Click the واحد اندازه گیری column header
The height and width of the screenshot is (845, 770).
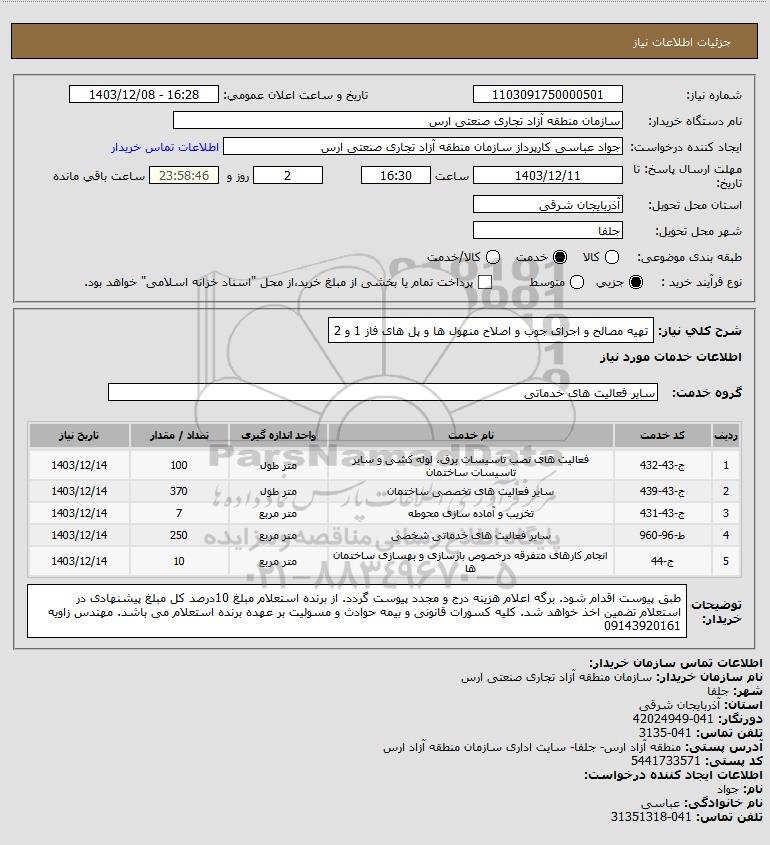point(278,435)
